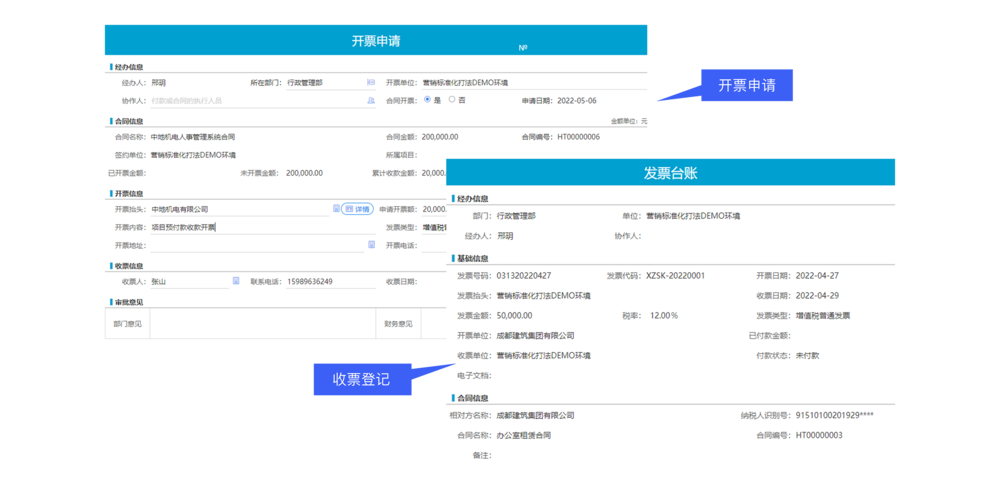This screenshot has width=1000, height=499.
Task: Select the 是 radio for 合同开票
Action: coord(427,100)
